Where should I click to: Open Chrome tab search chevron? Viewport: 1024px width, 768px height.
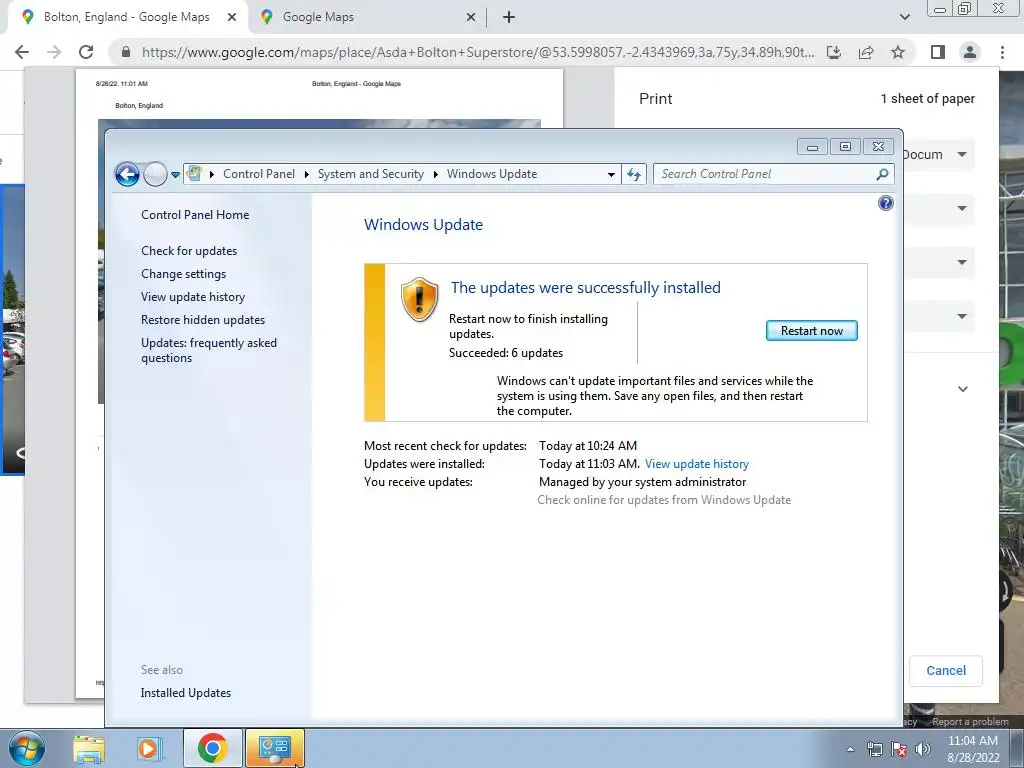coord(904,18)
